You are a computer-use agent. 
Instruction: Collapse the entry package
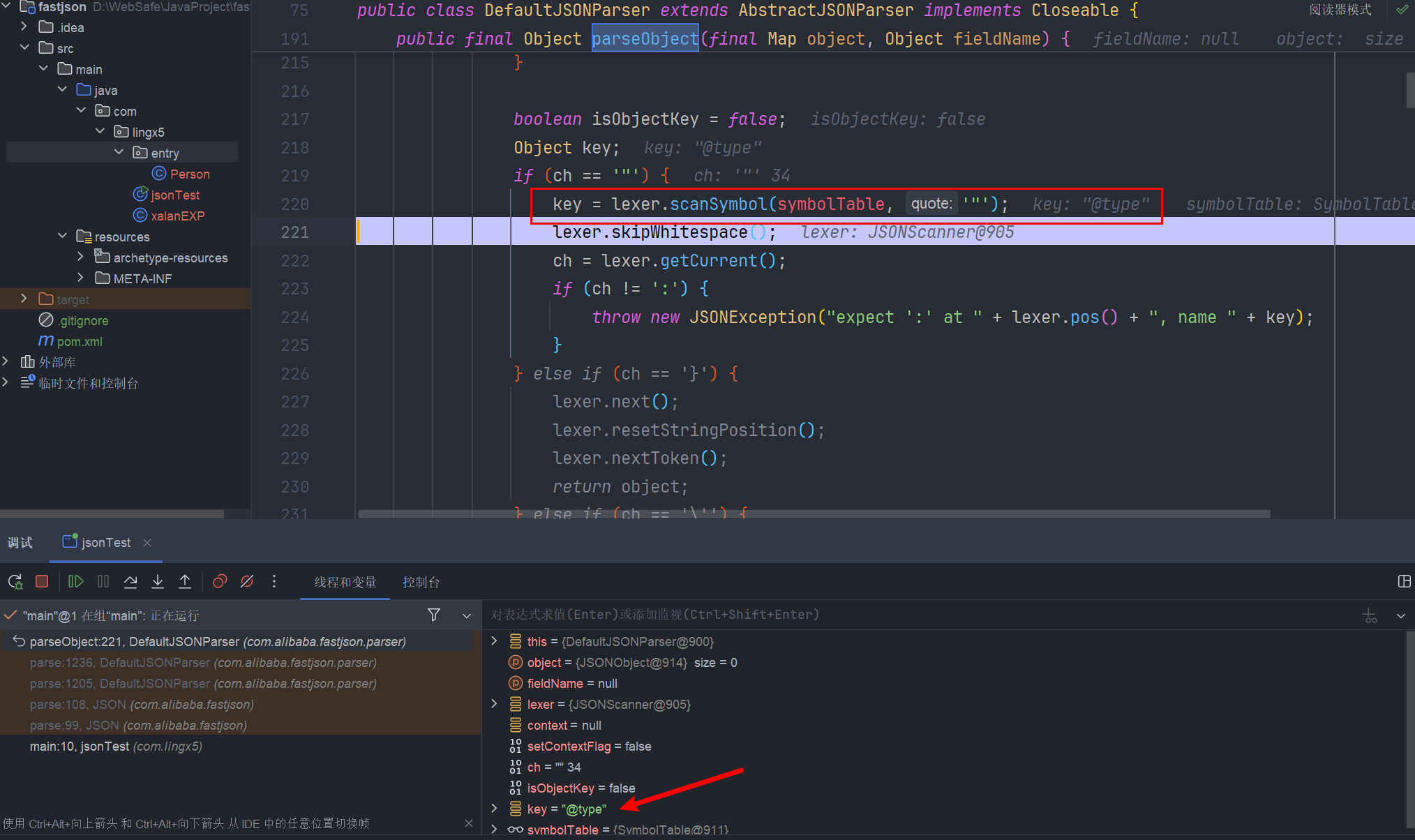[119, 152]
